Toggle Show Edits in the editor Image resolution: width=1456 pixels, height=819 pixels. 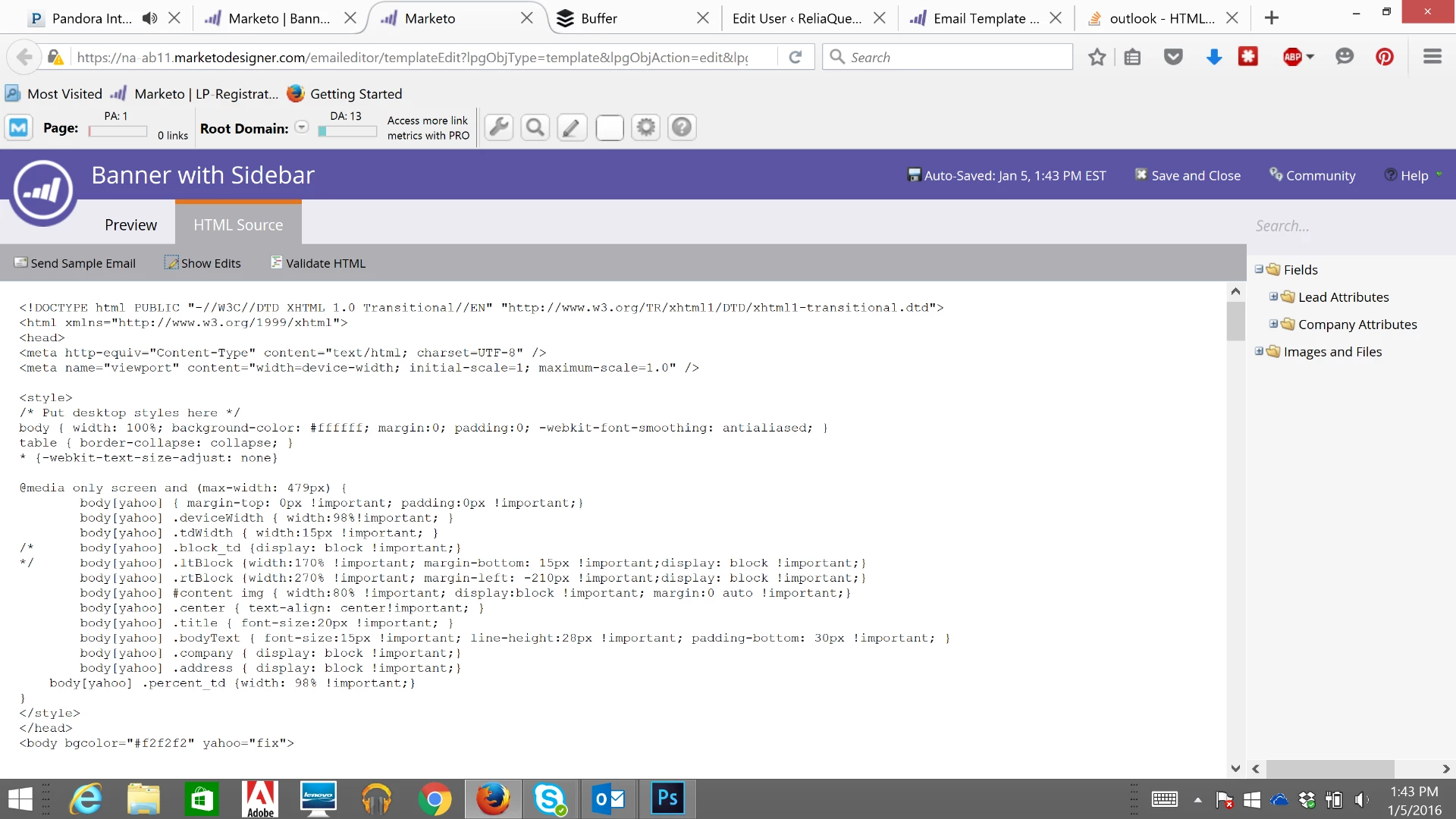point(202,263)
